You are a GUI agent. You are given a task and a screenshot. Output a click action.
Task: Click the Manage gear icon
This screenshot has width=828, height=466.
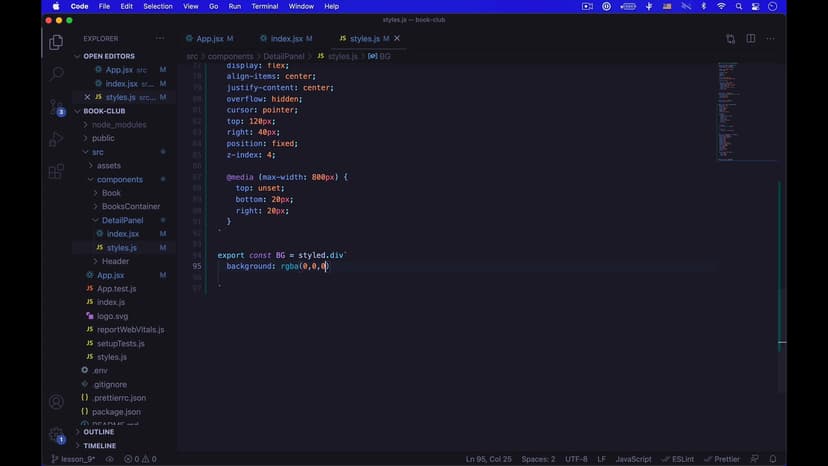point(56,435)
